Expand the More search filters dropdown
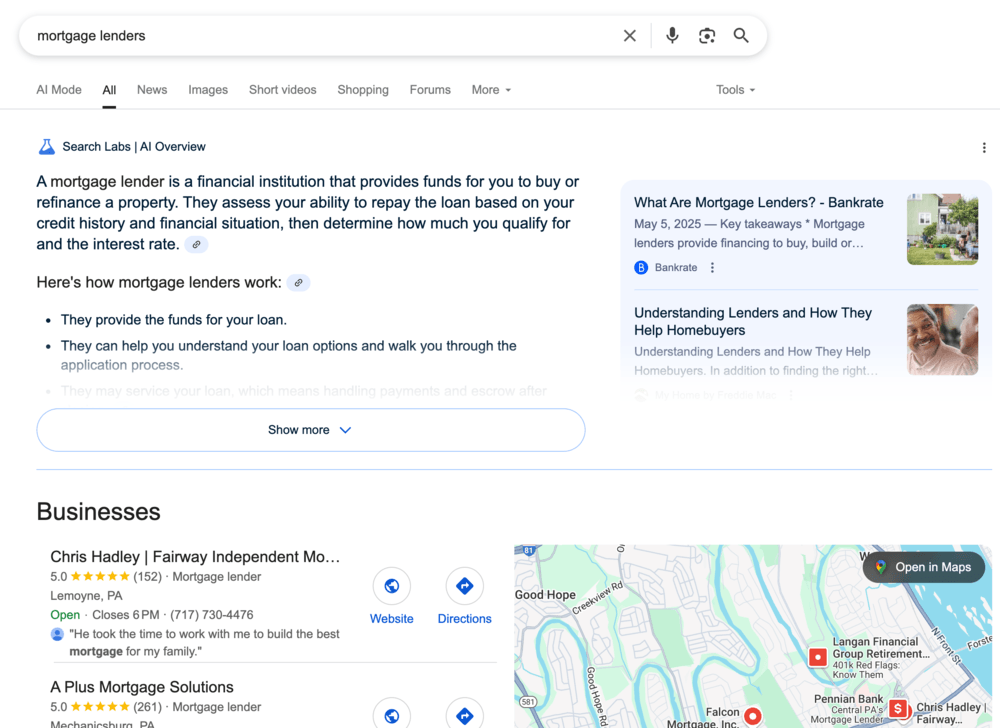The height and width of the screenshot is (728, 1000). pos(491,90)
